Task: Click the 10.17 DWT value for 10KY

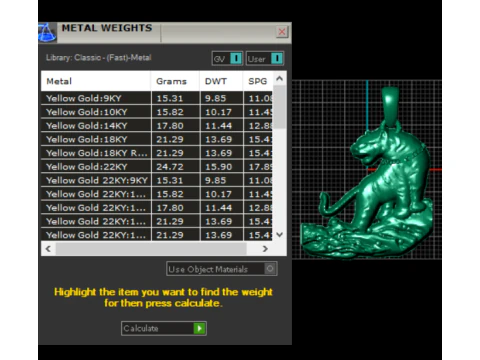Action: coord(218,112)
